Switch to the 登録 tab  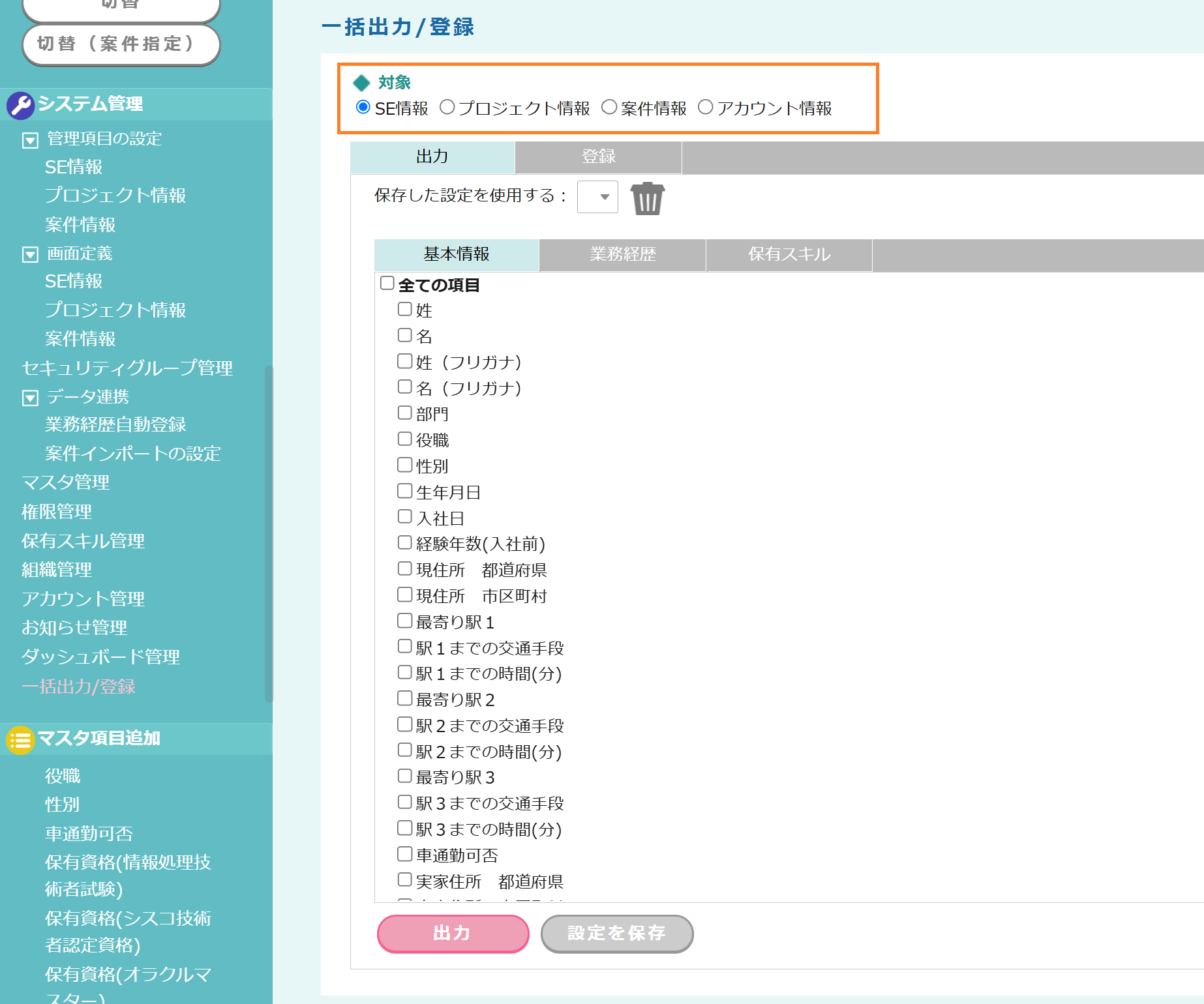(598, 157)
